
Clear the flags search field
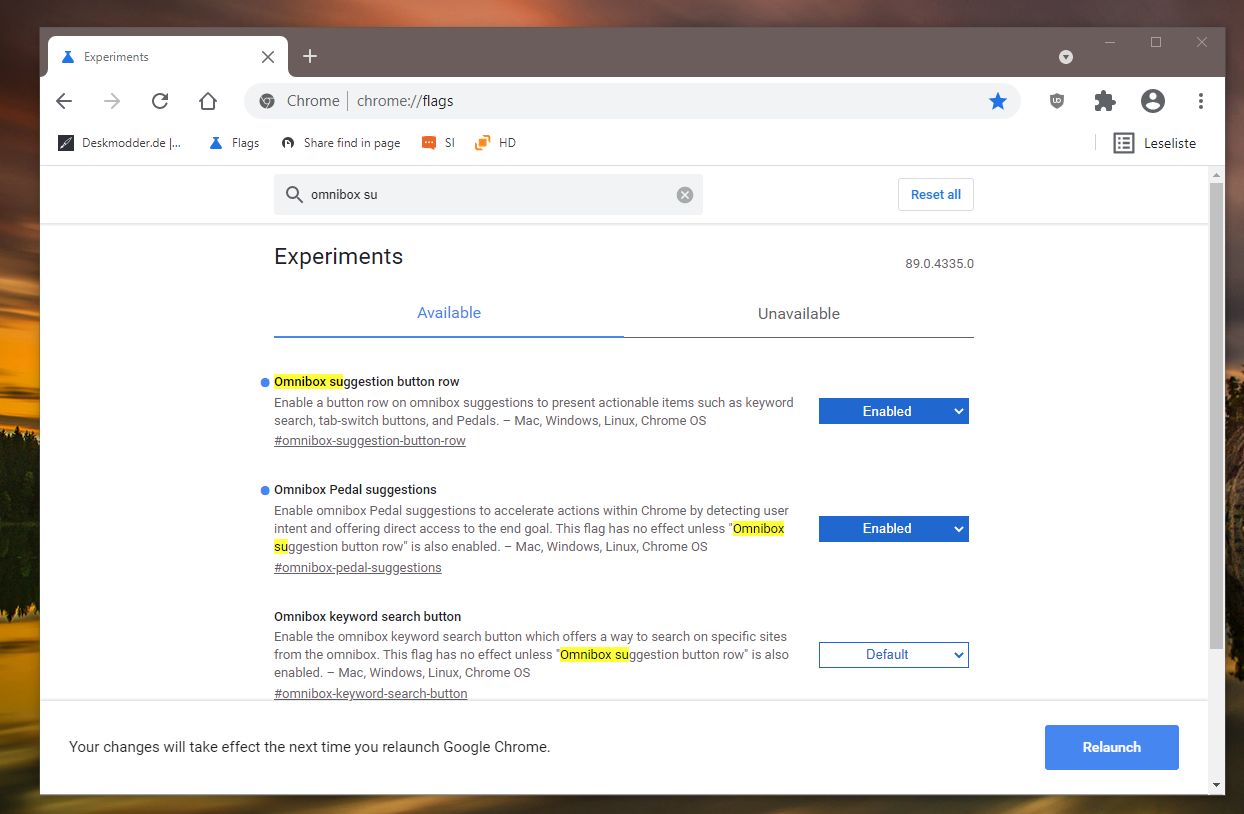click(685, 195)
